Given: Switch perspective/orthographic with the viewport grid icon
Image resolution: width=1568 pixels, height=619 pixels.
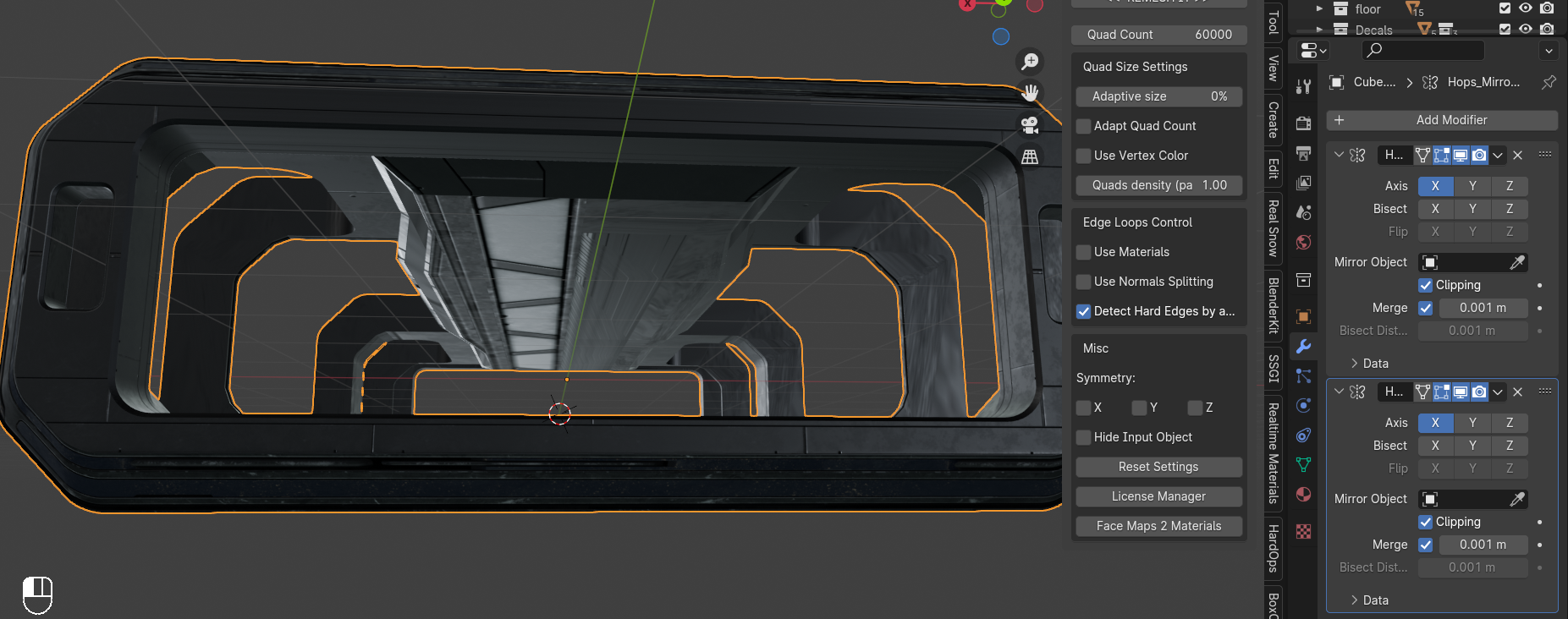Looking at the screenshot, I should [1030, 156].
